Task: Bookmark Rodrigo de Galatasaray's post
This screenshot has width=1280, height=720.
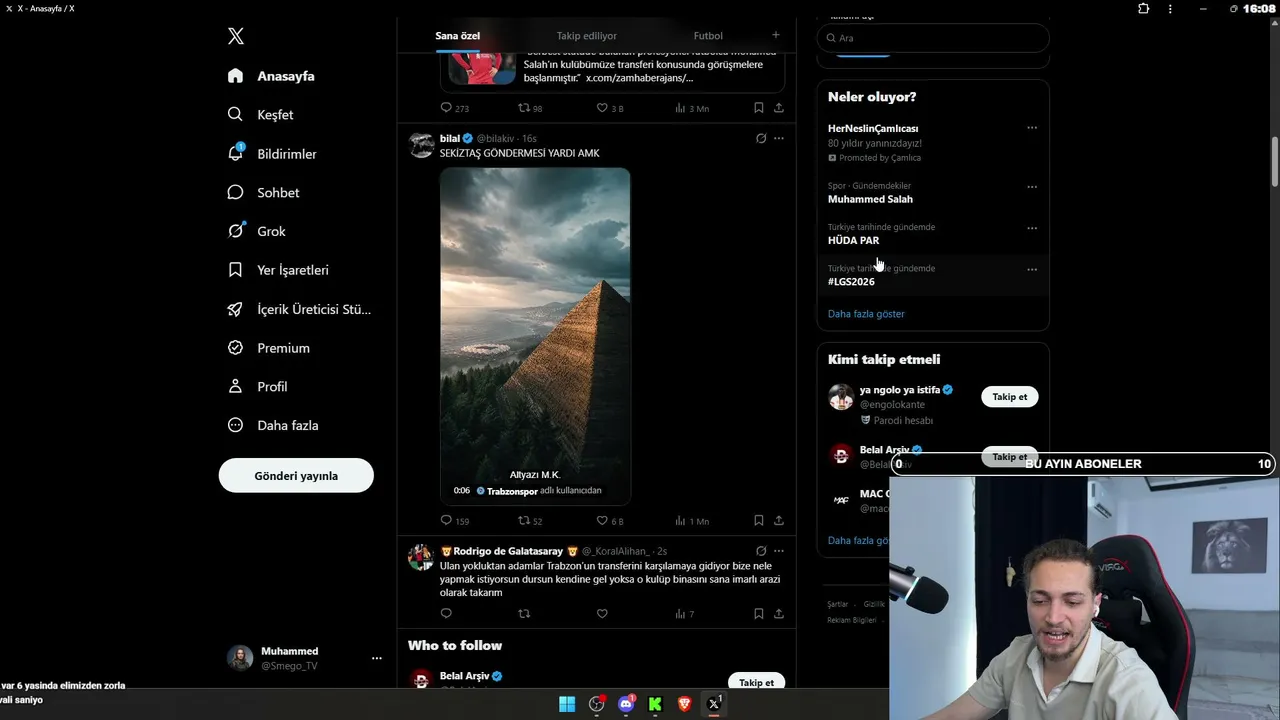Action: [x=759, y=614]
